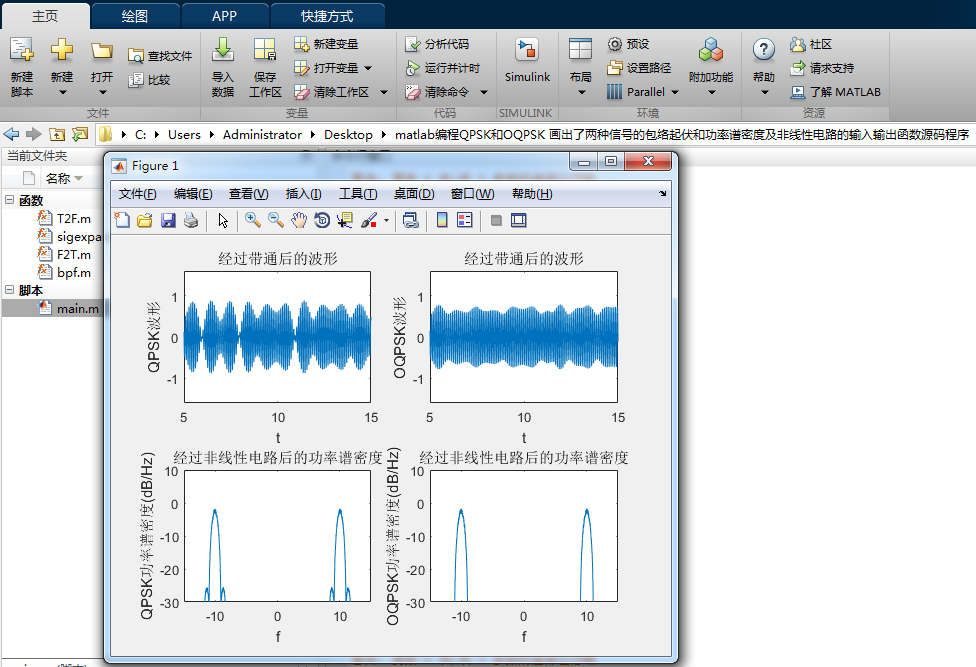This screenshot has width=976, height=667.
Task: Select Data Cursor tool
Action: tap(345, 220)
